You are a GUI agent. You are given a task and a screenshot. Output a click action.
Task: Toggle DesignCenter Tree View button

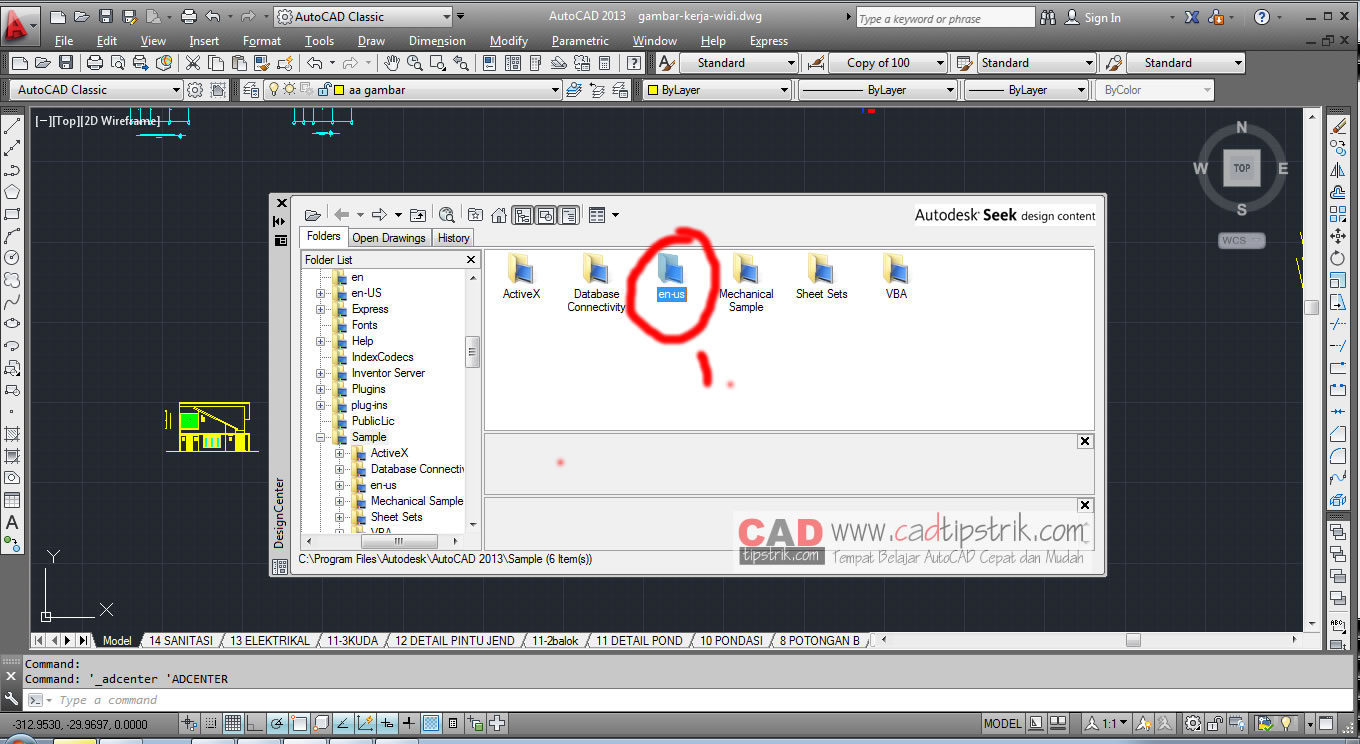click(x=523, y=215)
